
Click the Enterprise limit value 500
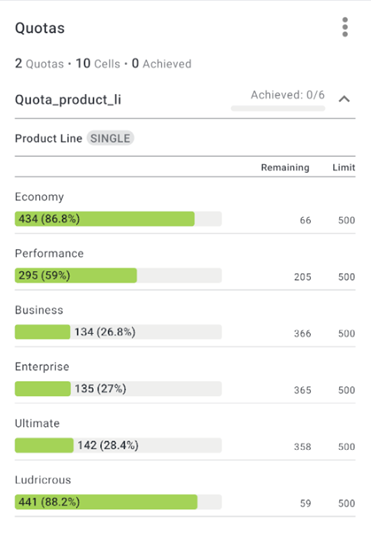coord(346,390)
